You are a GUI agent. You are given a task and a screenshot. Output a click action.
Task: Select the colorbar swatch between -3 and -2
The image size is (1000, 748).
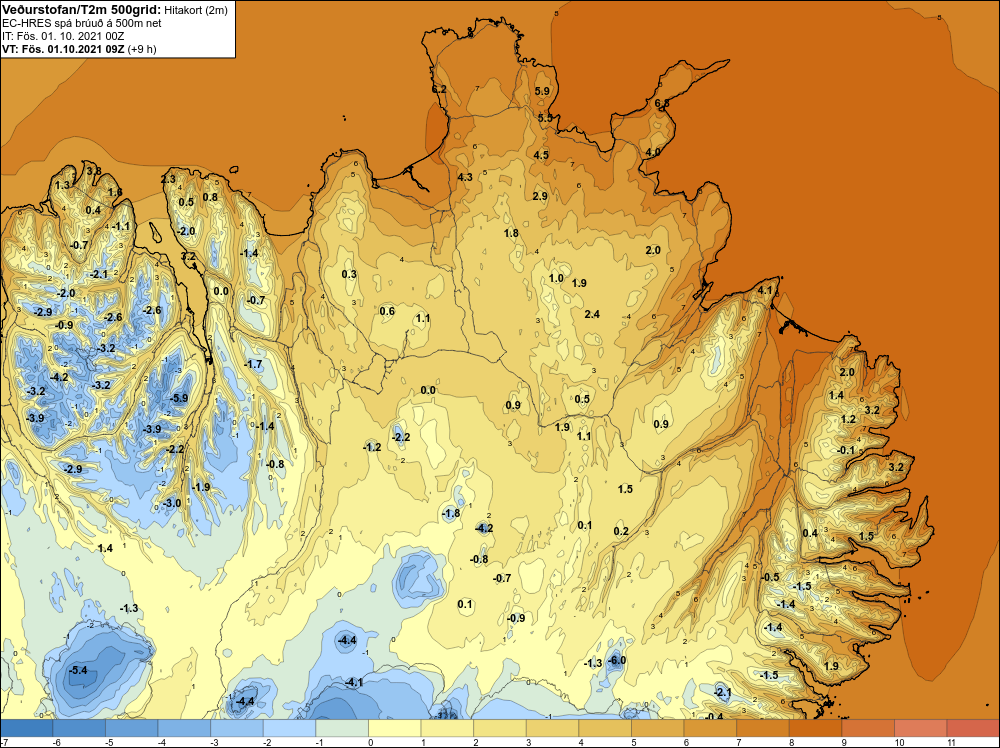point(237,728)
